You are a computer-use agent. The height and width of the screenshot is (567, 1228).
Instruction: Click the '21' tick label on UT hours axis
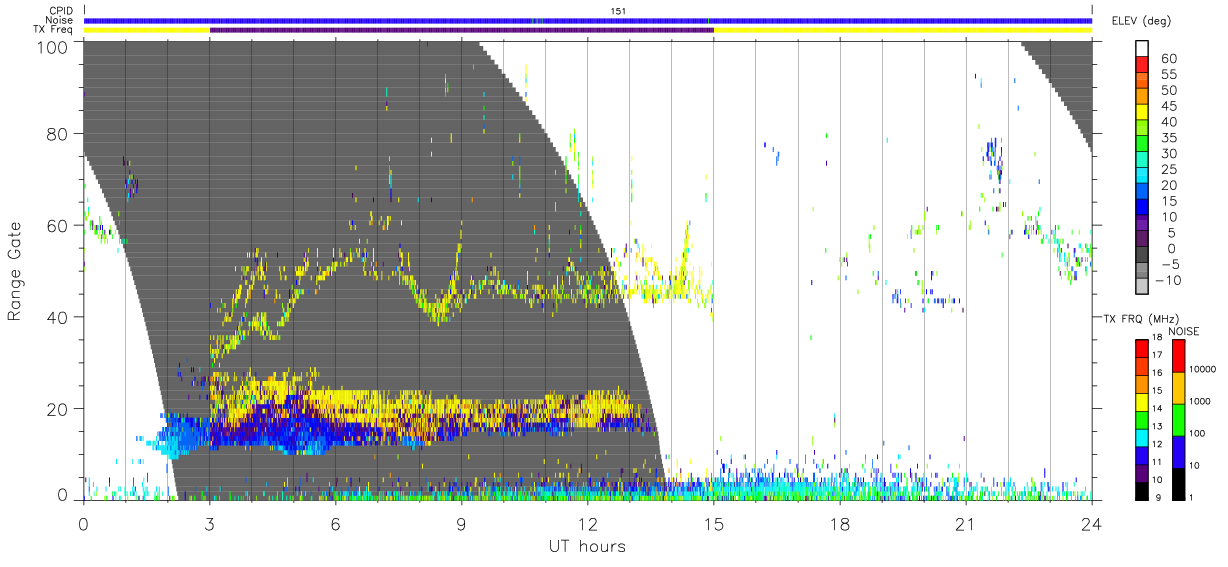[x=966, y=522]
